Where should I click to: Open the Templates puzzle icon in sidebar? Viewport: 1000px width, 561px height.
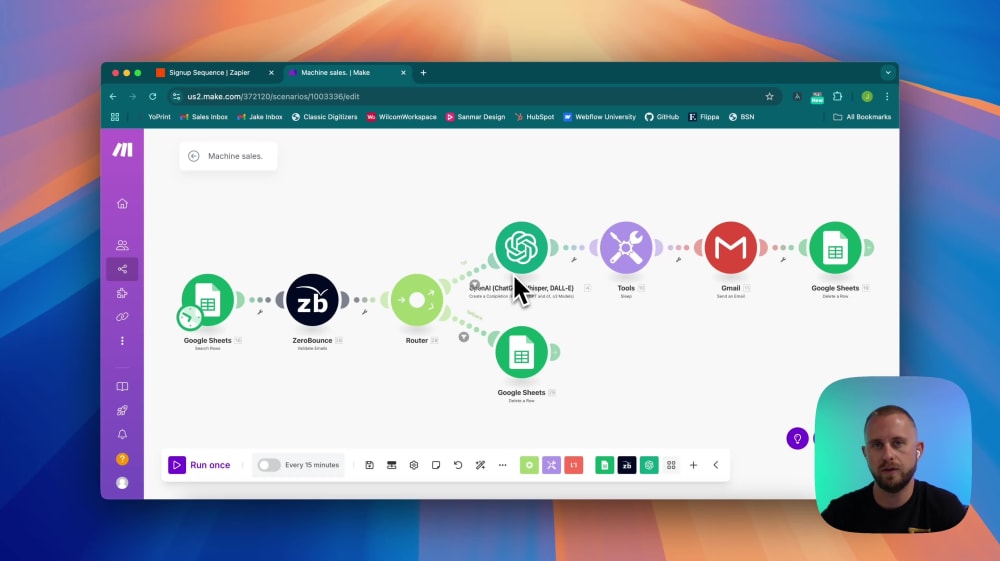(x=122, y=293)
